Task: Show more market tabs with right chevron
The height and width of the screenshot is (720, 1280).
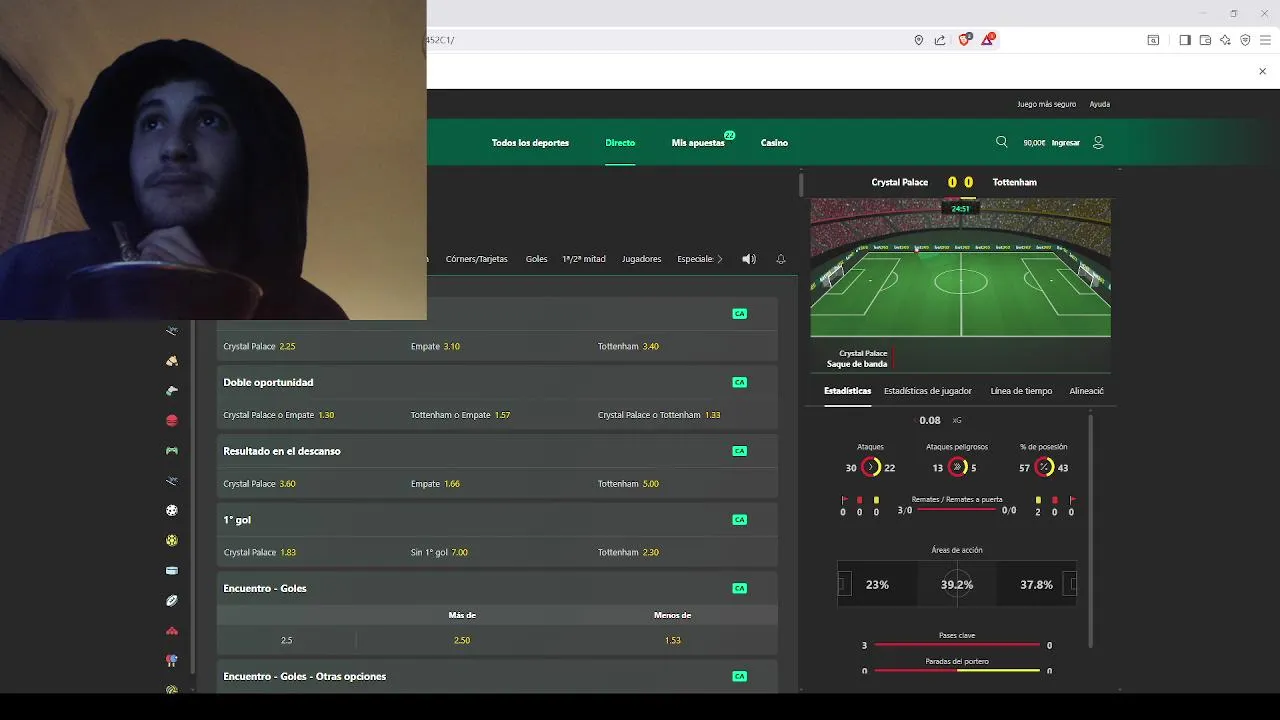Action: point(719,259)
